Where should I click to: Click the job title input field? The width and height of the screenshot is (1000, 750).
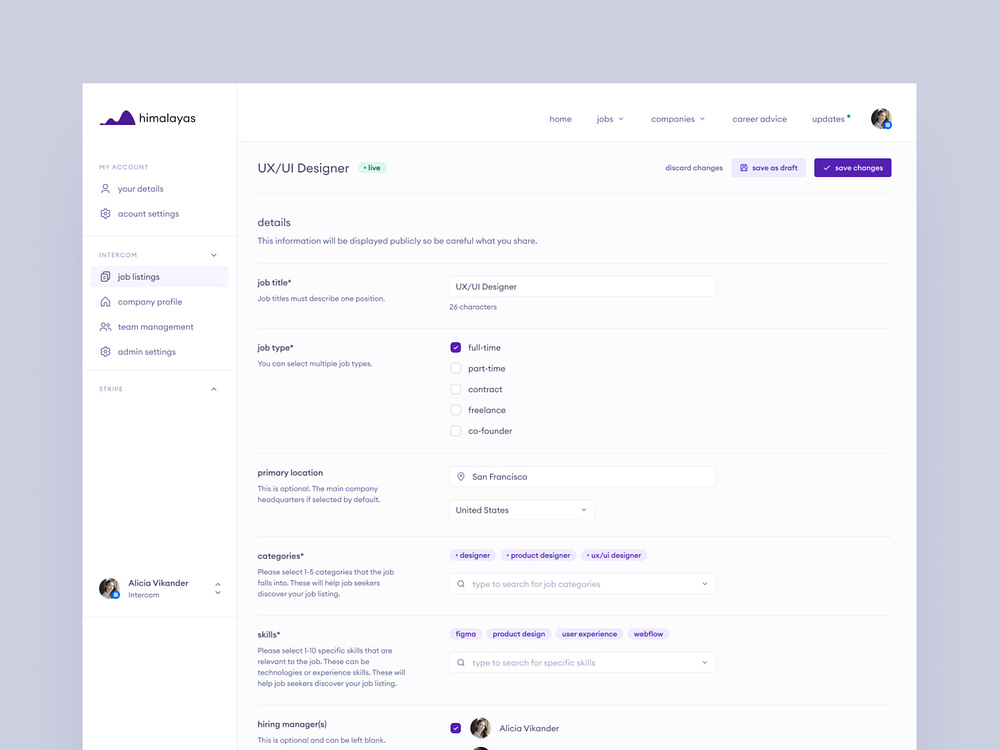coord(582,285)
